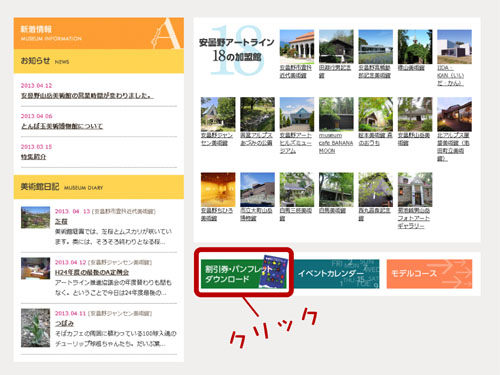Open the meeting room diary photo

point(35,268)
